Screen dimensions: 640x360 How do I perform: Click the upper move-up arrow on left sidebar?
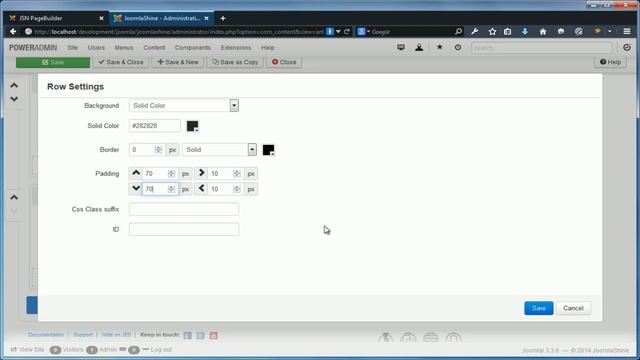point(14,85)
